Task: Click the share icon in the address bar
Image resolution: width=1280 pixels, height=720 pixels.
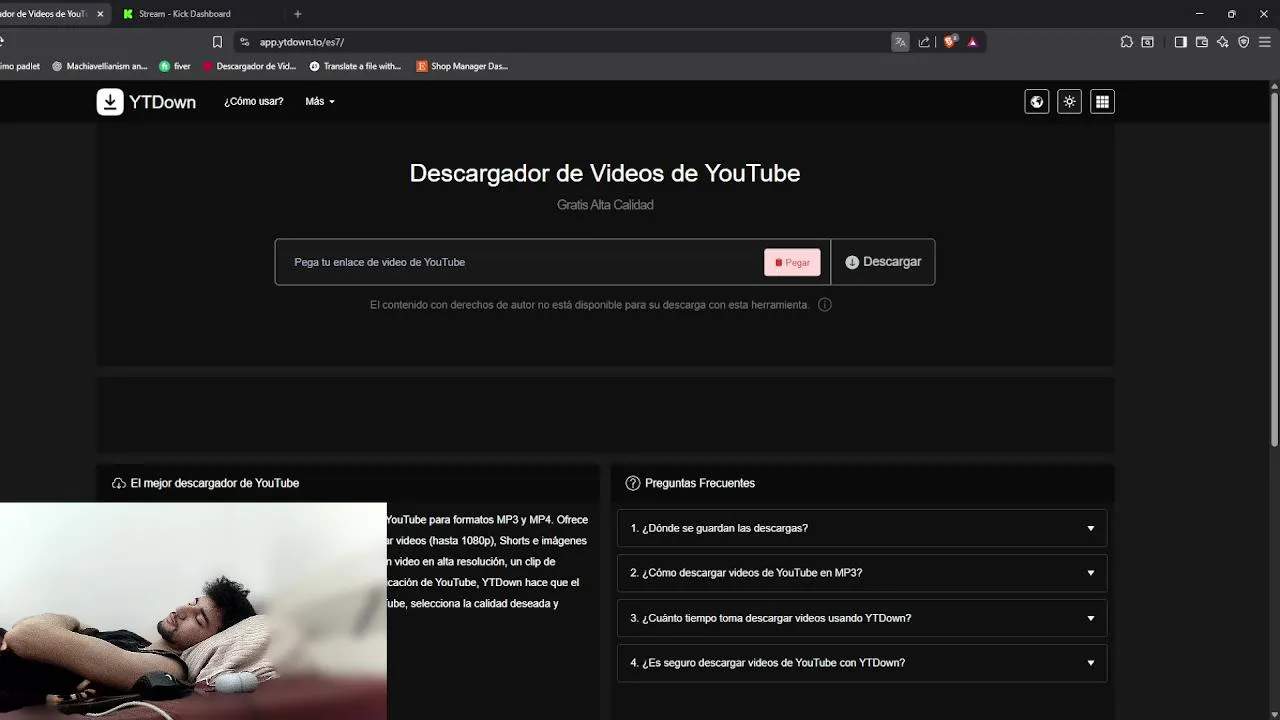Action: pos(924,42)
